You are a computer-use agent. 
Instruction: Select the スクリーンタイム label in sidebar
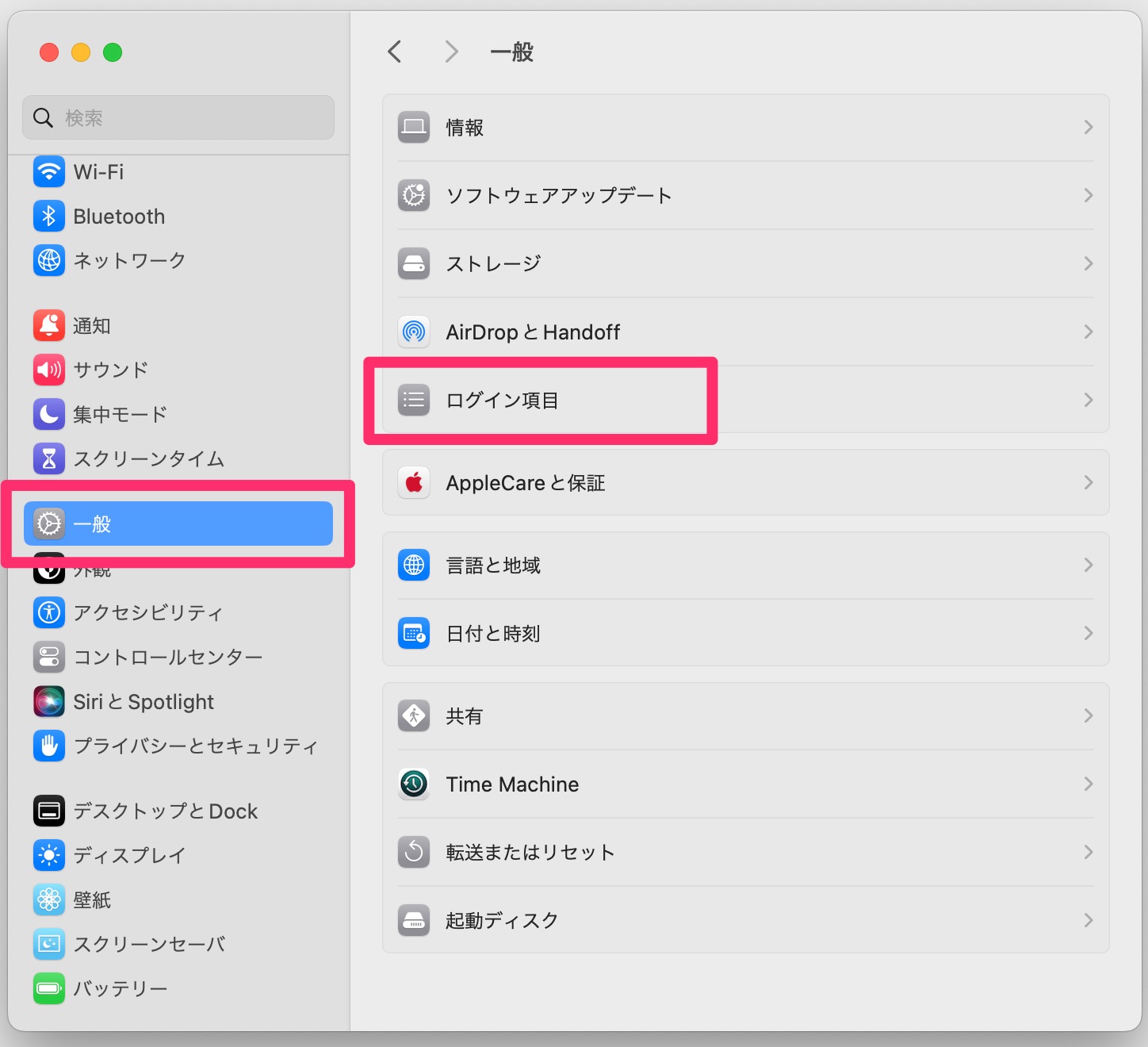[148, 458]
